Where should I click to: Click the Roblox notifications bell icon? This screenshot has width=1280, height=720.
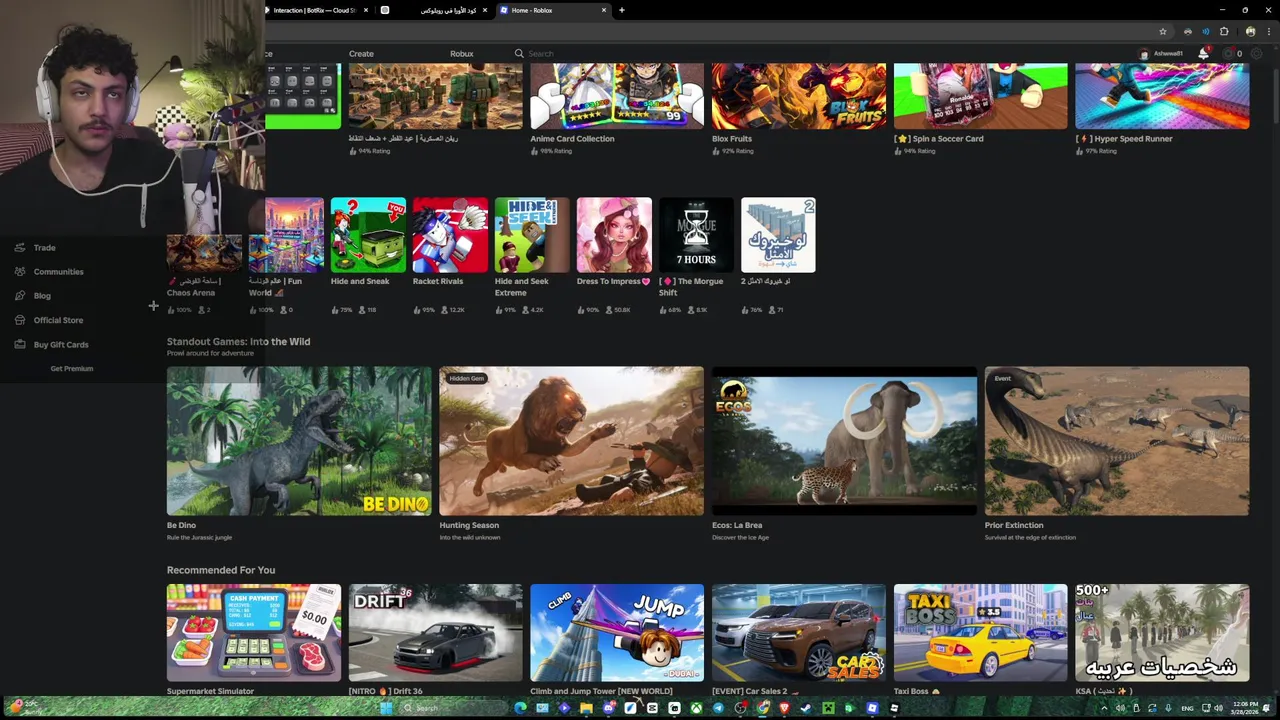coord(1204,53)
